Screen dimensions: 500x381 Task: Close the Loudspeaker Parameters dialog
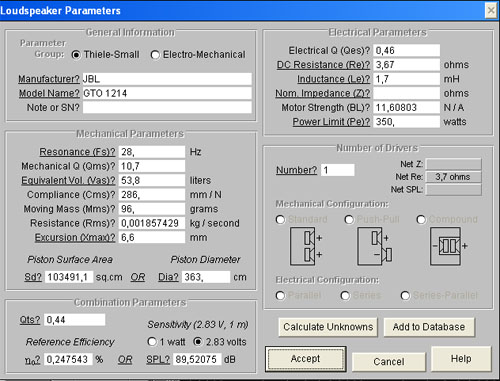coord(491,11)
